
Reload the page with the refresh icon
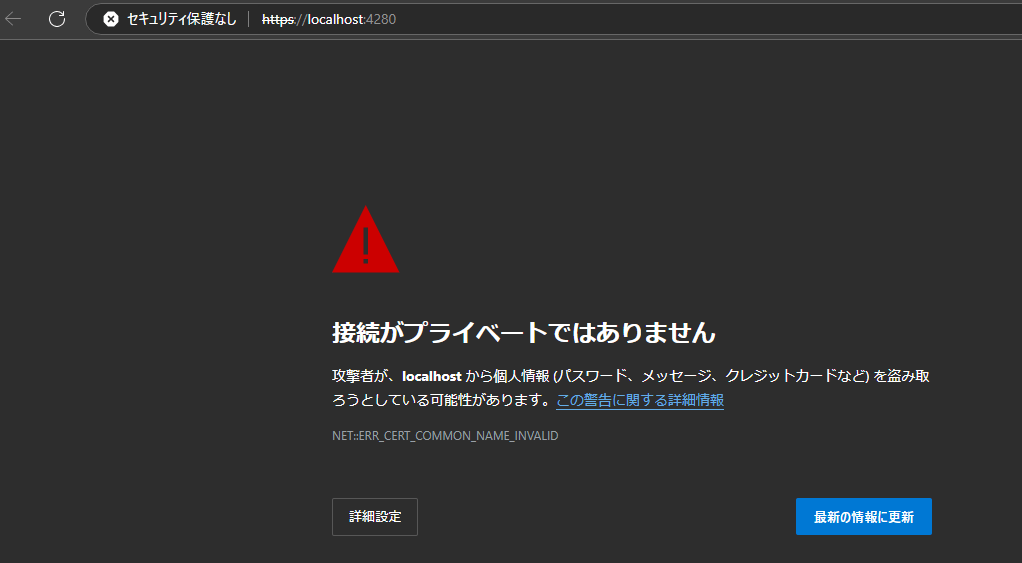click(57, 19)
